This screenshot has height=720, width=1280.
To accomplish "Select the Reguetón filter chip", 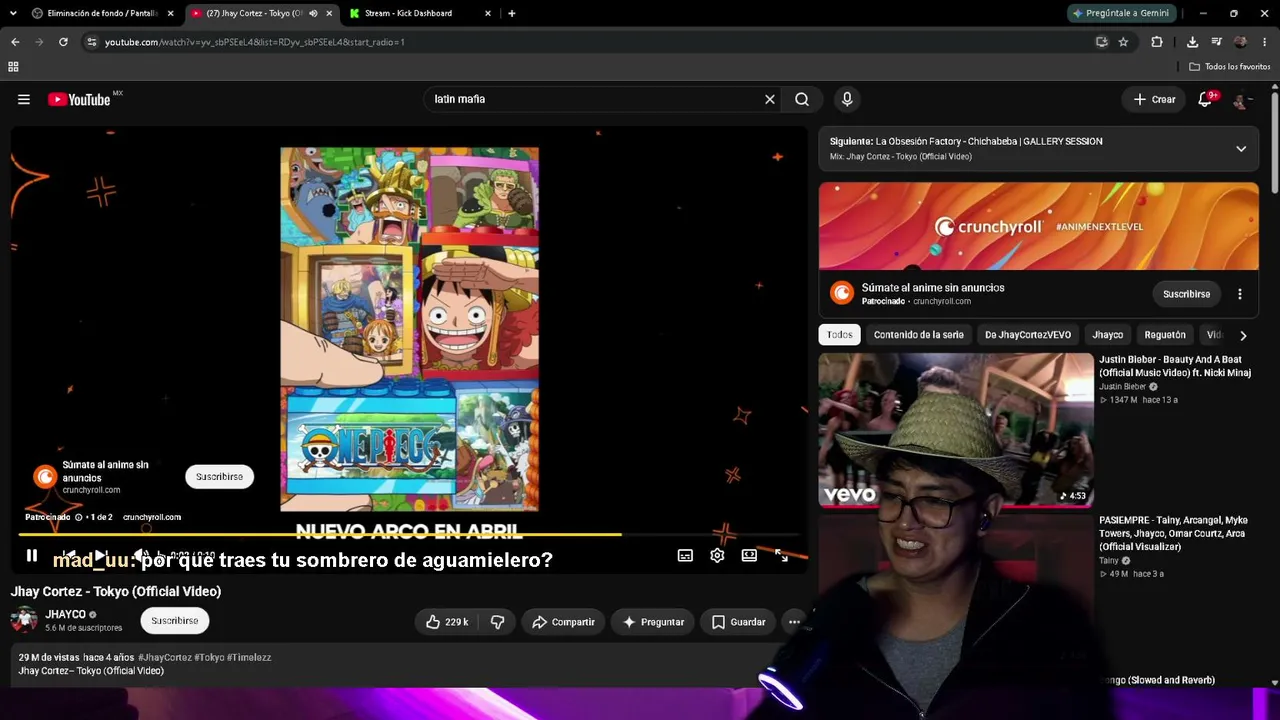I will (1165, 335).
